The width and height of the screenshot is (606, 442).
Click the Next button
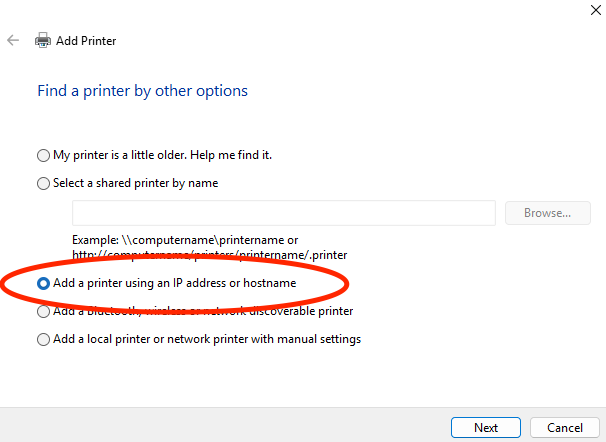click(486, 427)
